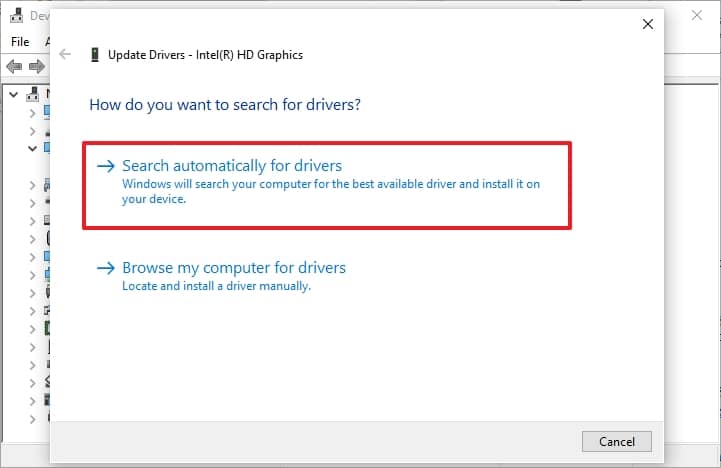Click the dialog's back arrow
Screen dimensions: 721x468
tap(65, 54)
